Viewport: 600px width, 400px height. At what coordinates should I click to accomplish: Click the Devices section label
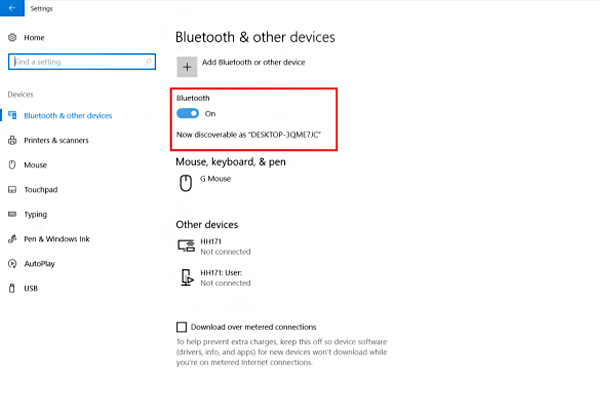(x=20, y=94)
